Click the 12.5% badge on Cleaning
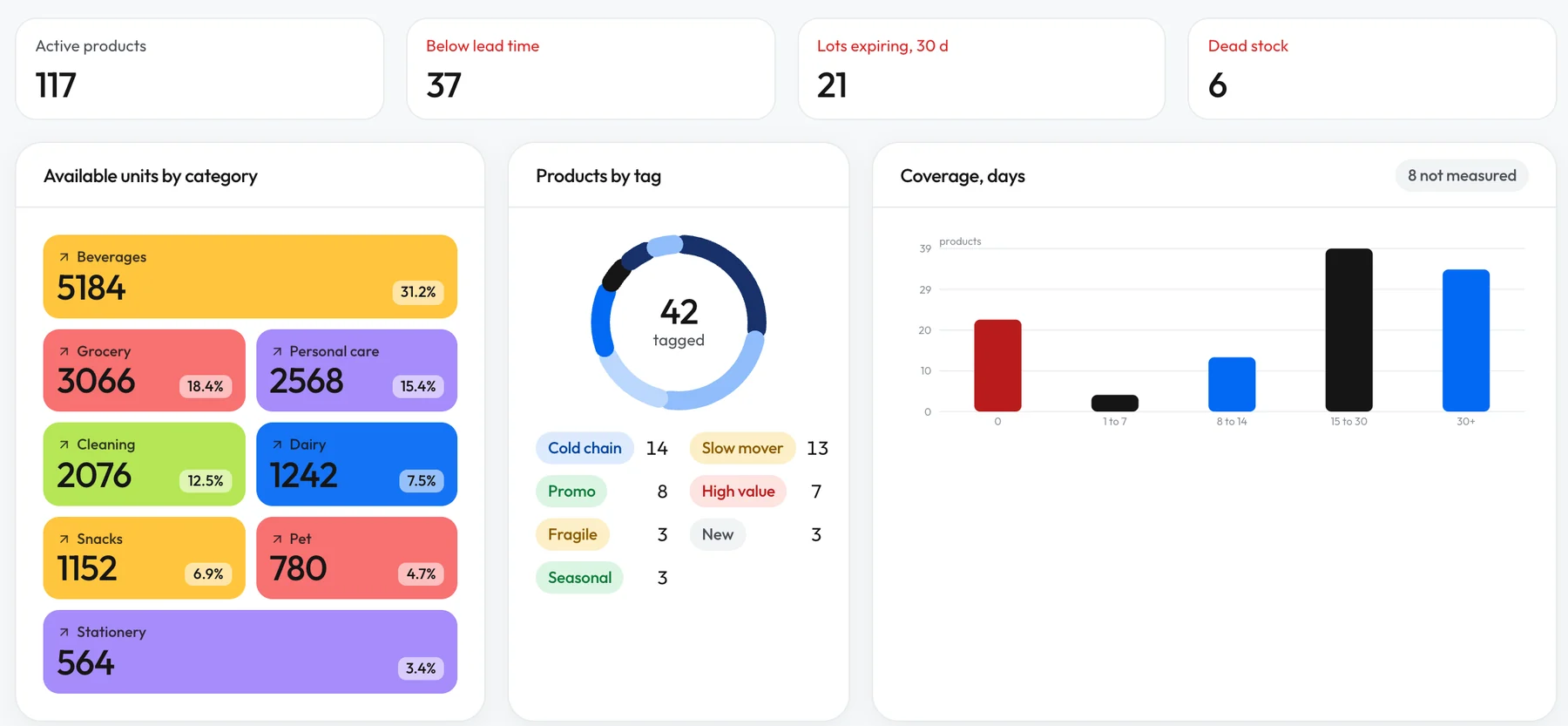 coord(206,480)
